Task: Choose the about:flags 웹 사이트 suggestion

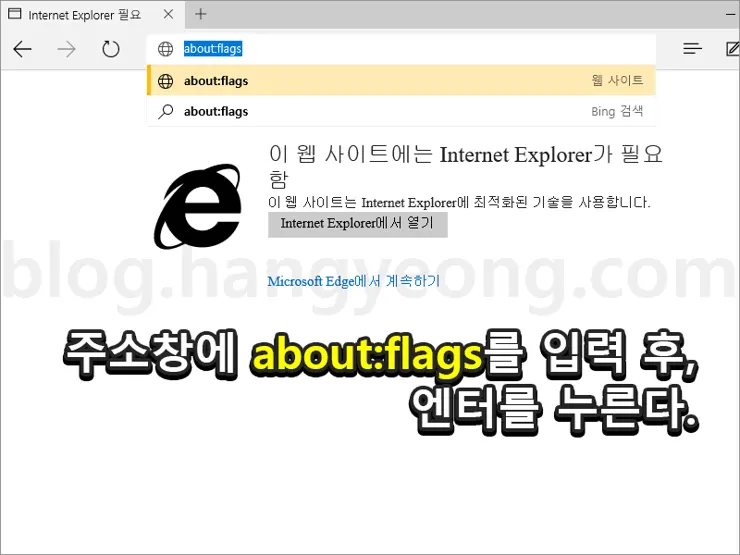Action: pos(401,80)
